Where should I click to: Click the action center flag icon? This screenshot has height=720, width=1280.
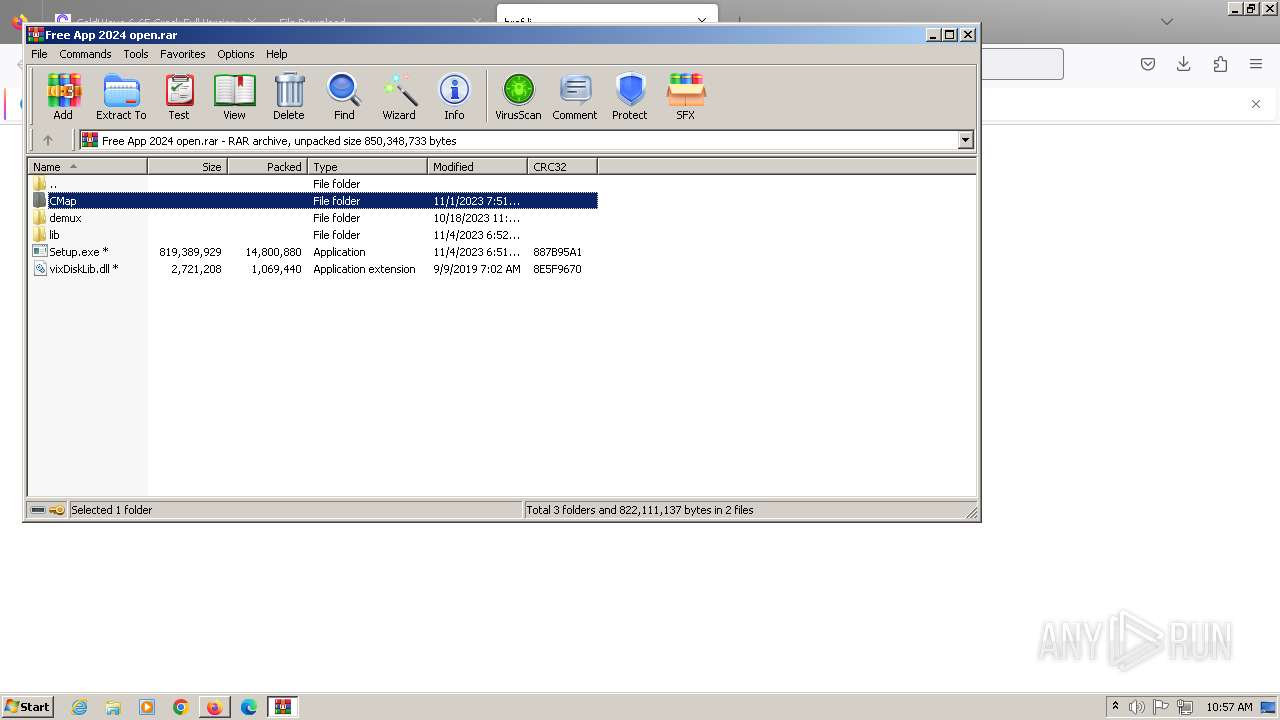point(1161,707)
